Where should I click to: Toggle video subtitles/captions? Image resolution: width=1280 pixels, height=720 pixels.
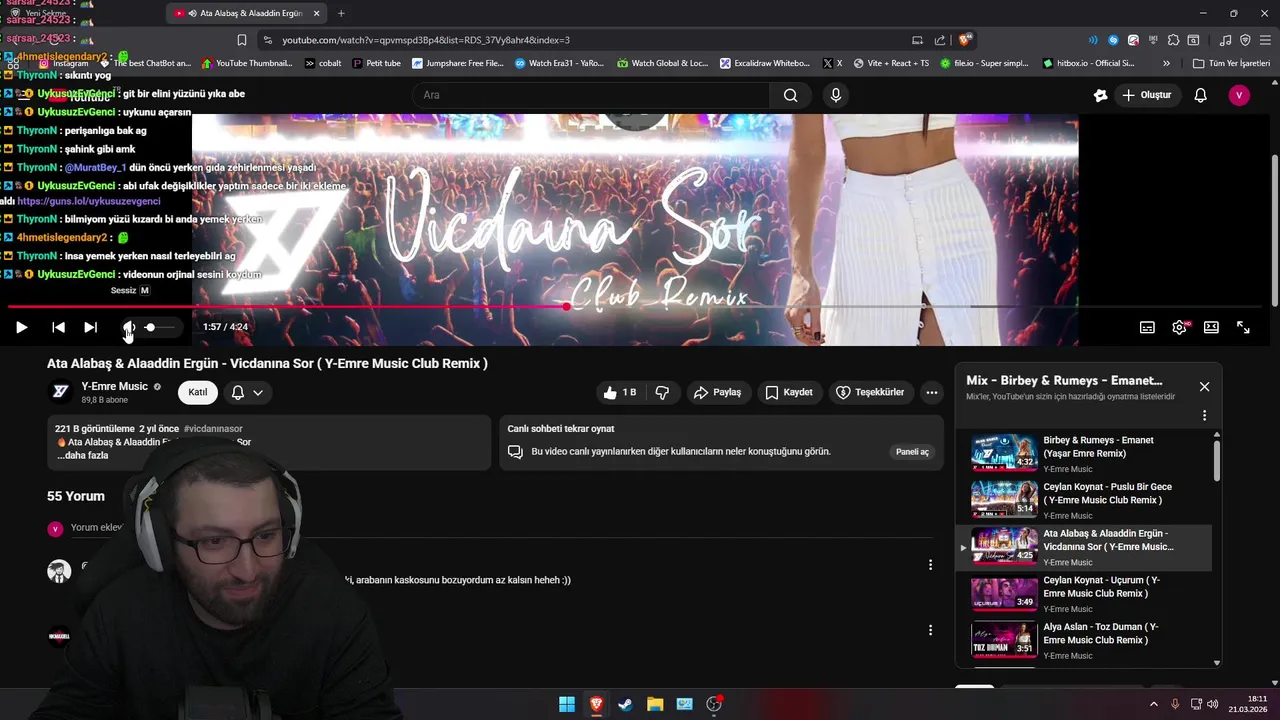[1147, 327]
